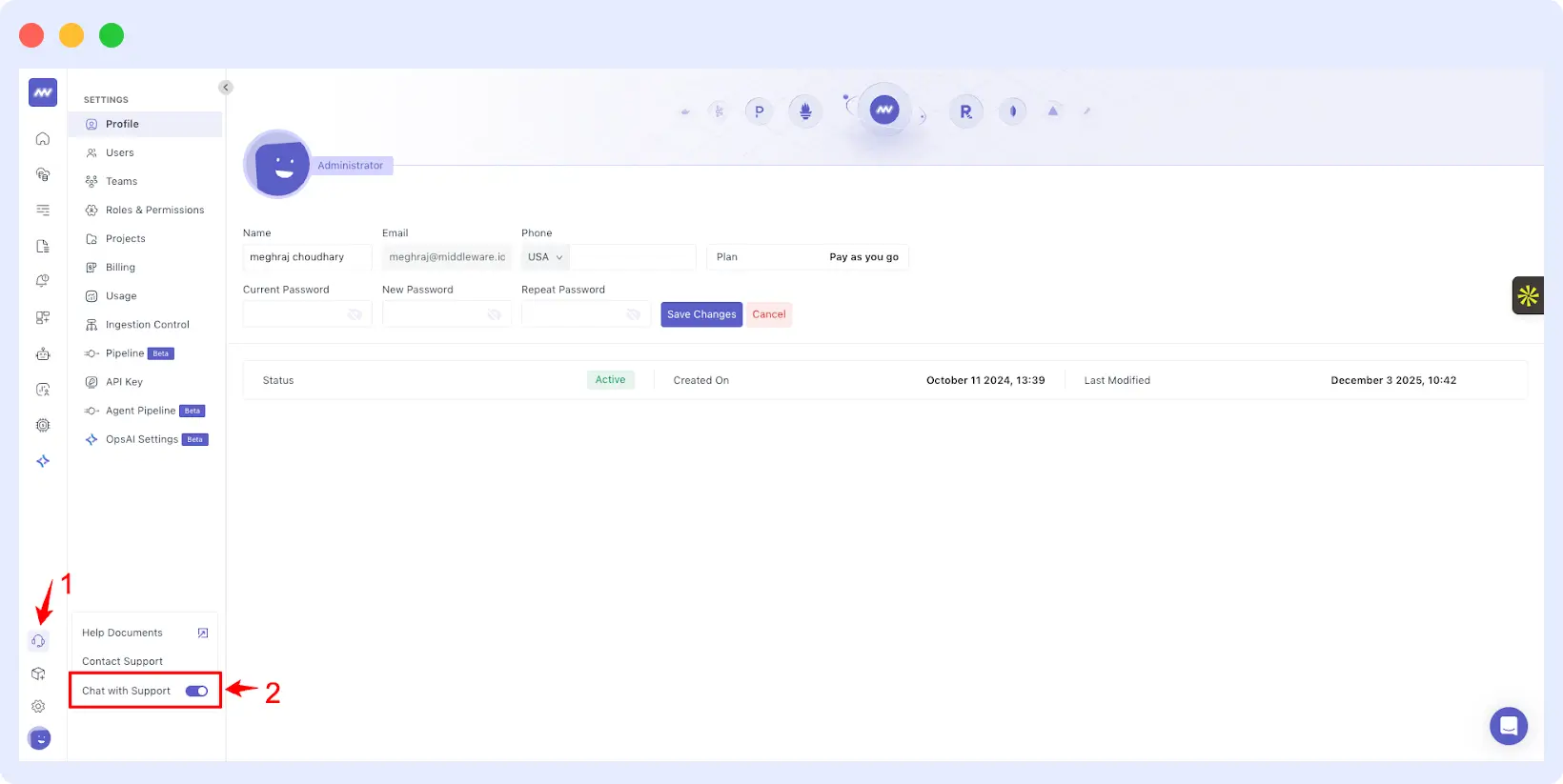Screen dimensions: 1563x784
Task: Open the alerts bell icon in the left rail
Action: (43, 281)
